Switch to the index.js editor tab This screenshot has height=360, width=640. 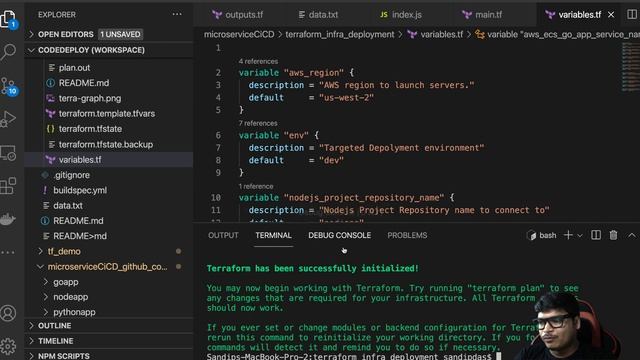point(401,15)
